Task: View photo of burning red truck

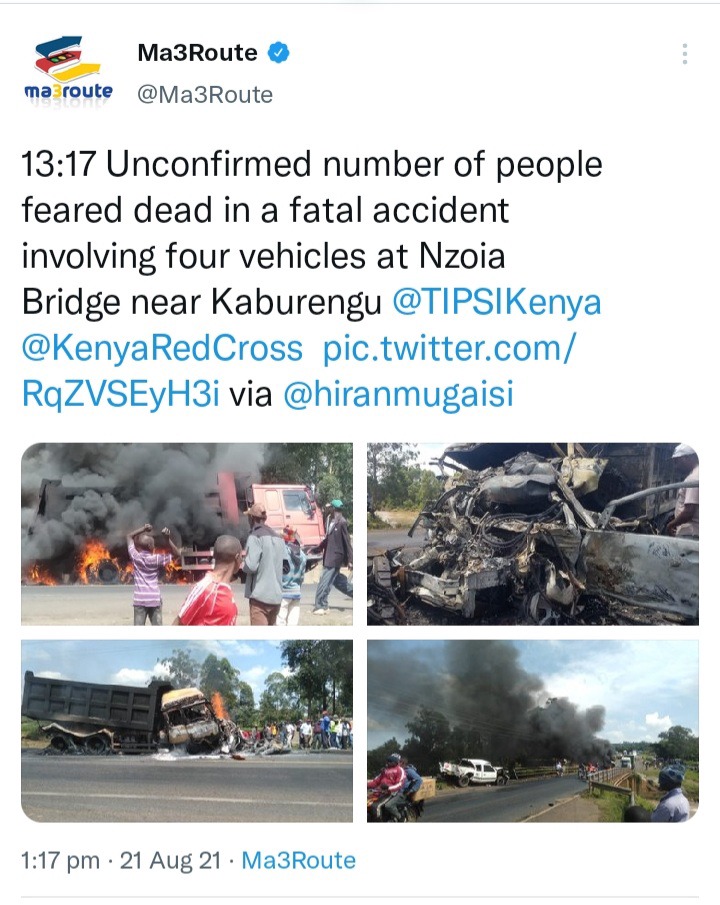Action: [x=187, y=534]
